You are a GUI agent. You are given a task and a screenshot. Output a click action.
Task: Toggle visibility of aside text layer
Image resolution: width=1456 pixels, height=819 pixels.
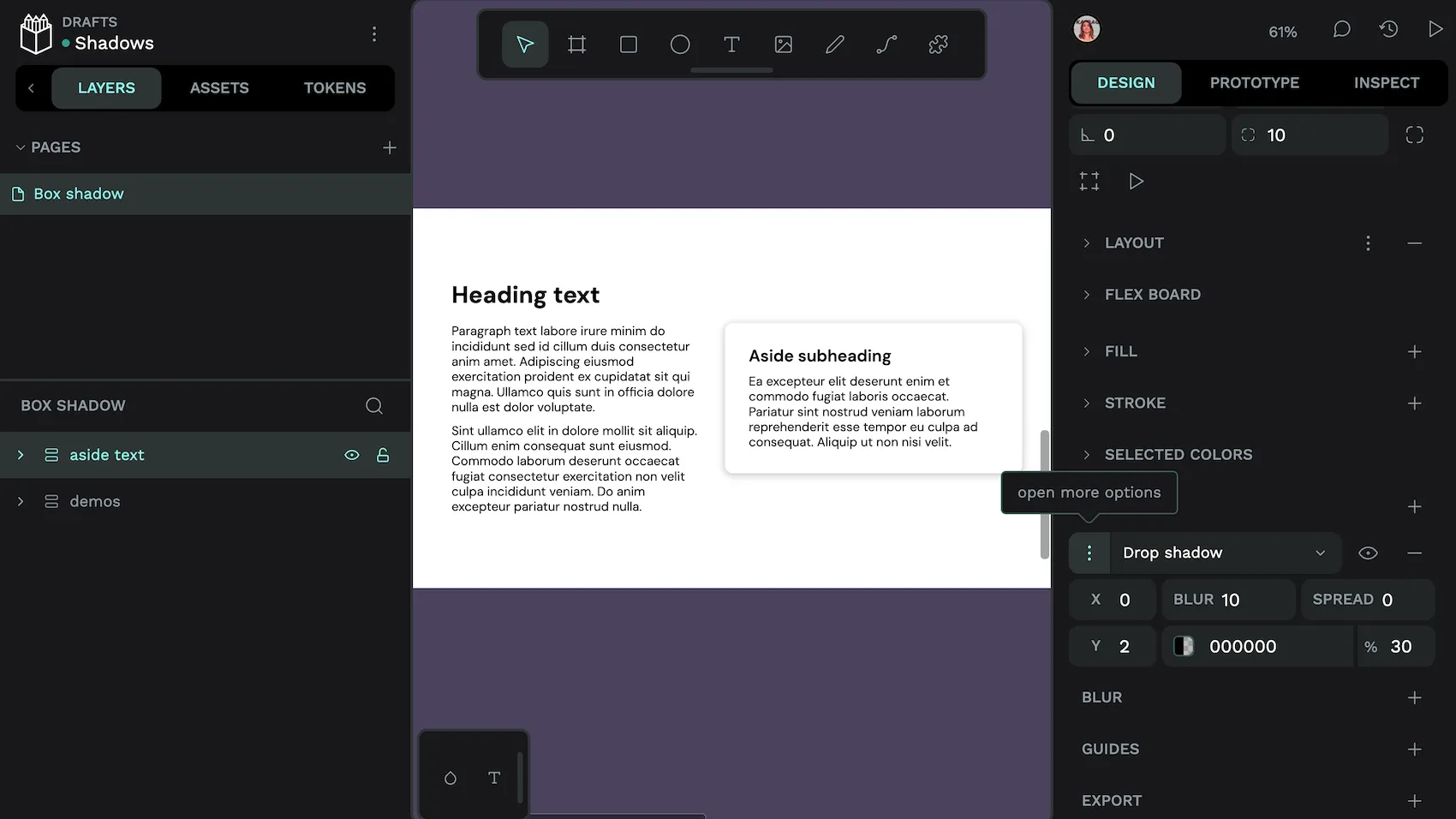(351, 455)
